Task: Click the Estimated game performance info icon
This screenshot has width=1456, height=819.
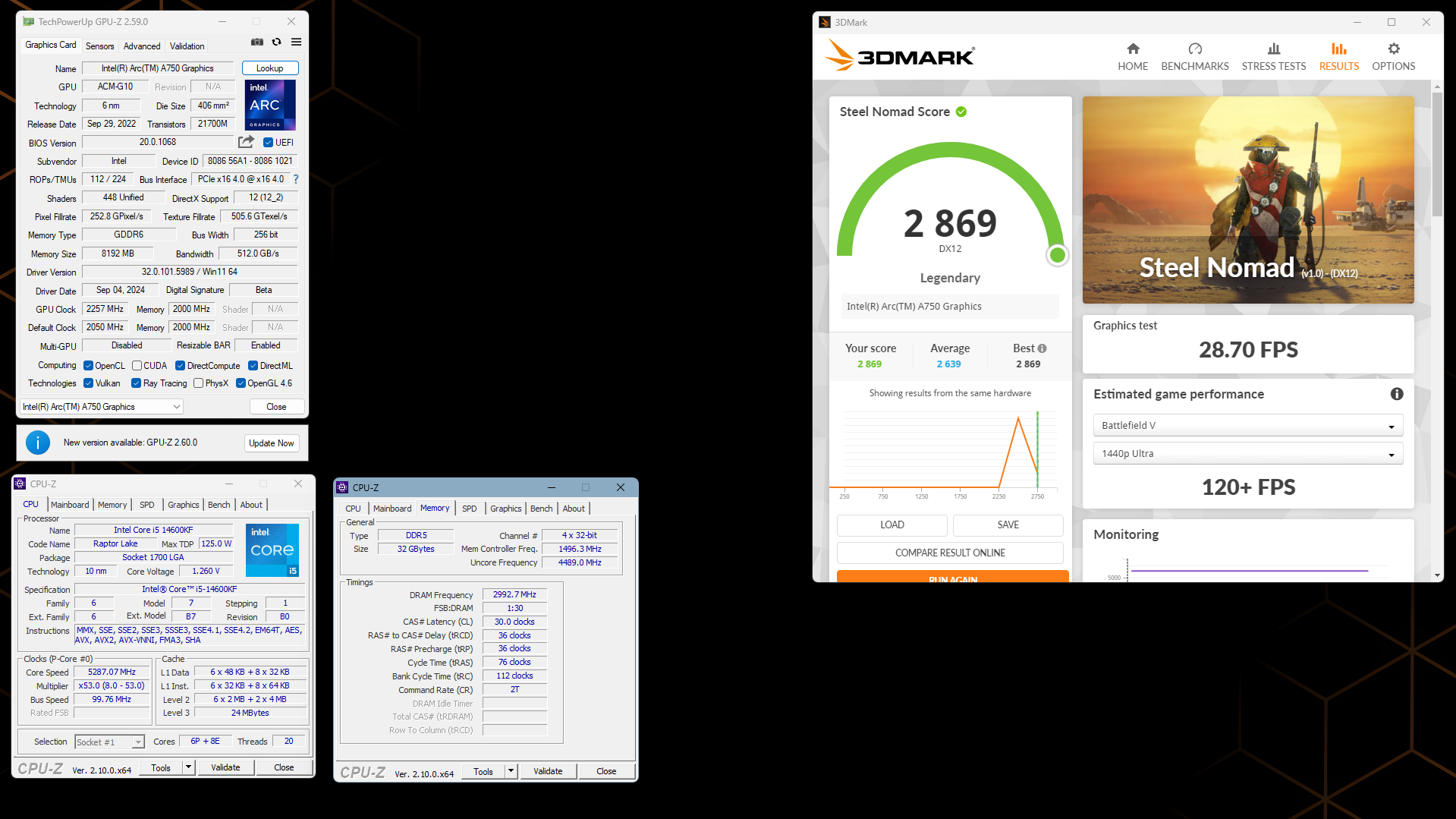Action: (1397, 394)
